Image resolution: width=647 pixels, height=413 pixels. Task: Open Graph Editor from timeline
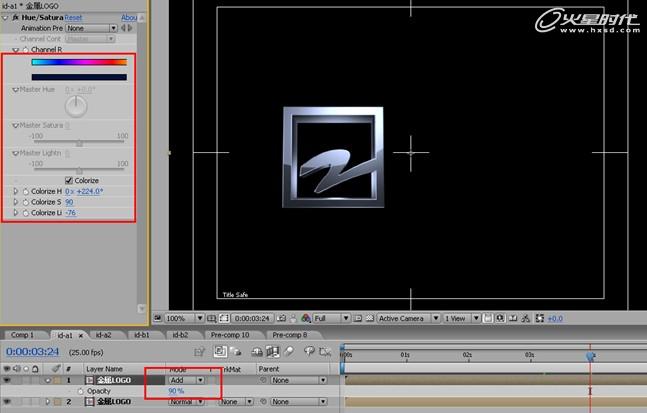tap(326, 352)
